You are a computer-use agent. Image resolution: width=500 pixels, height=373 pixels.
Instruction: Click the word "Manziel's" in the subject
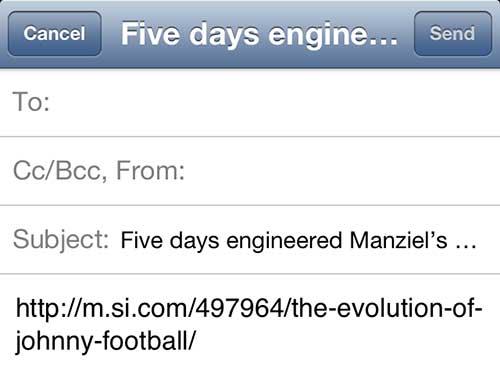[x=398, y=240]
